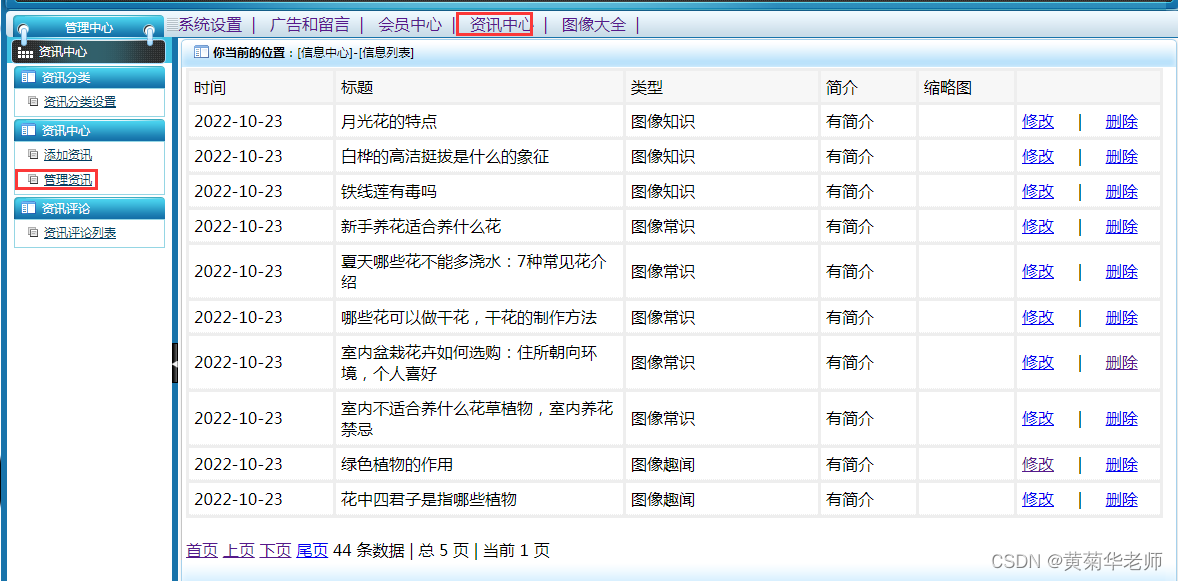Click 删除 for 室内盆栽花卉如何选购

coord(1121,362)
